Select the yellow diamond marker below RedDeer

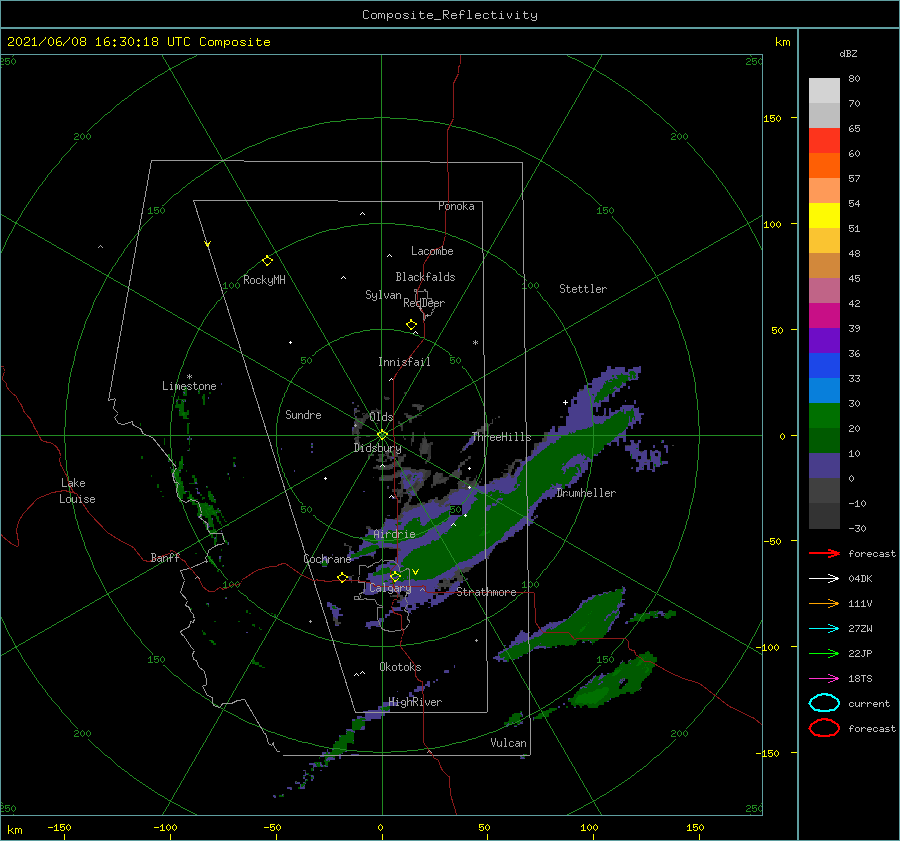pos(412,325)
